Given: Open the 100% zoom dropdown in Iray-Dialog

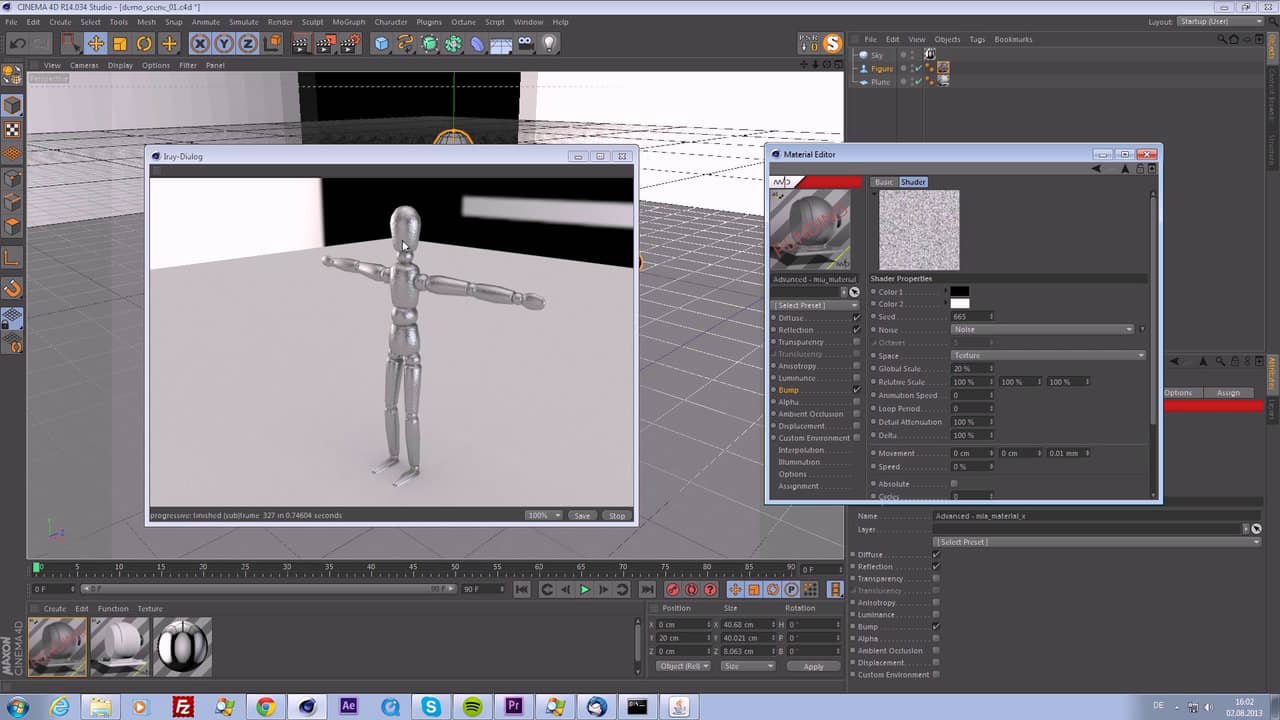Looking at the screenshot, I should pos(544,515).
